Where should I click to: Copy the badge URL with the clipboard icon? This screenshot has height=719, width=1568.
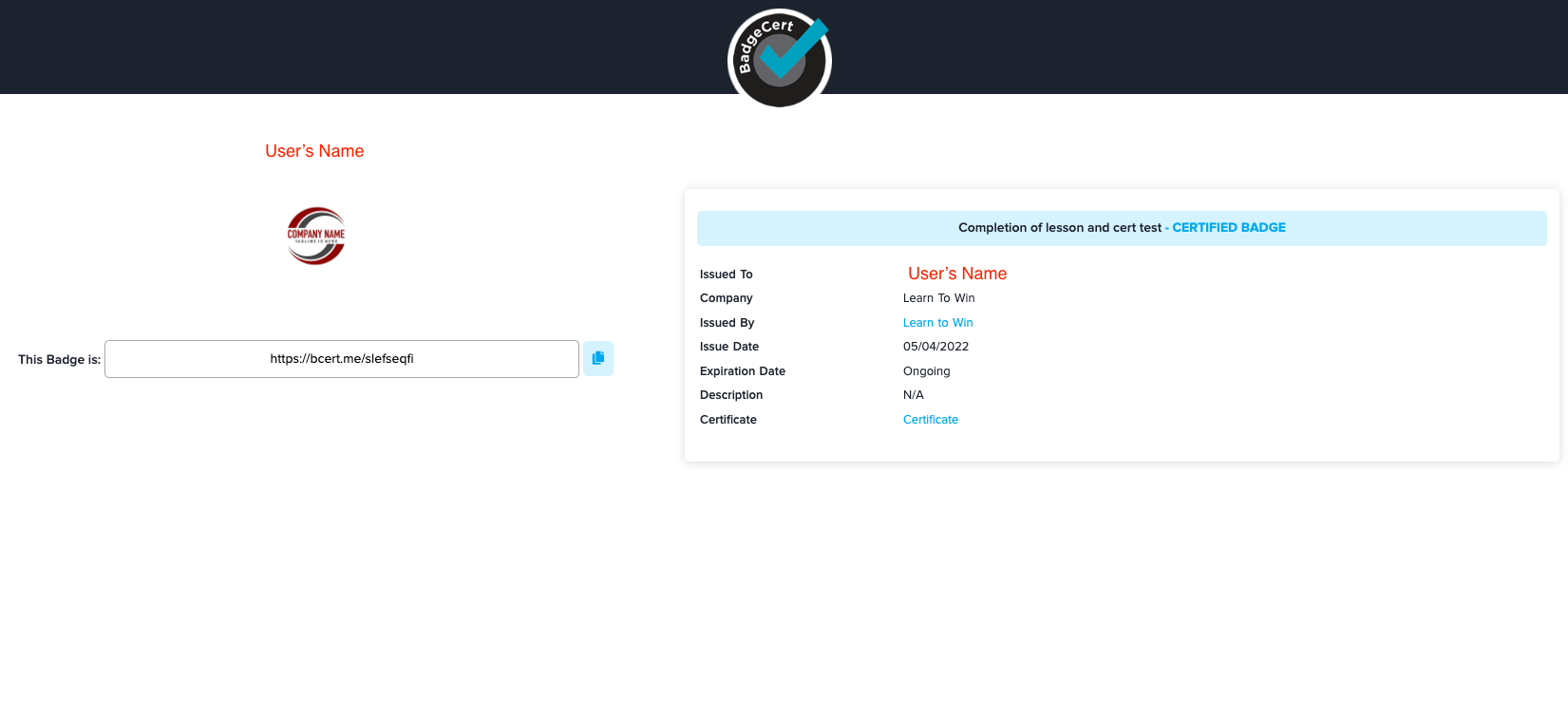point(598,358)
